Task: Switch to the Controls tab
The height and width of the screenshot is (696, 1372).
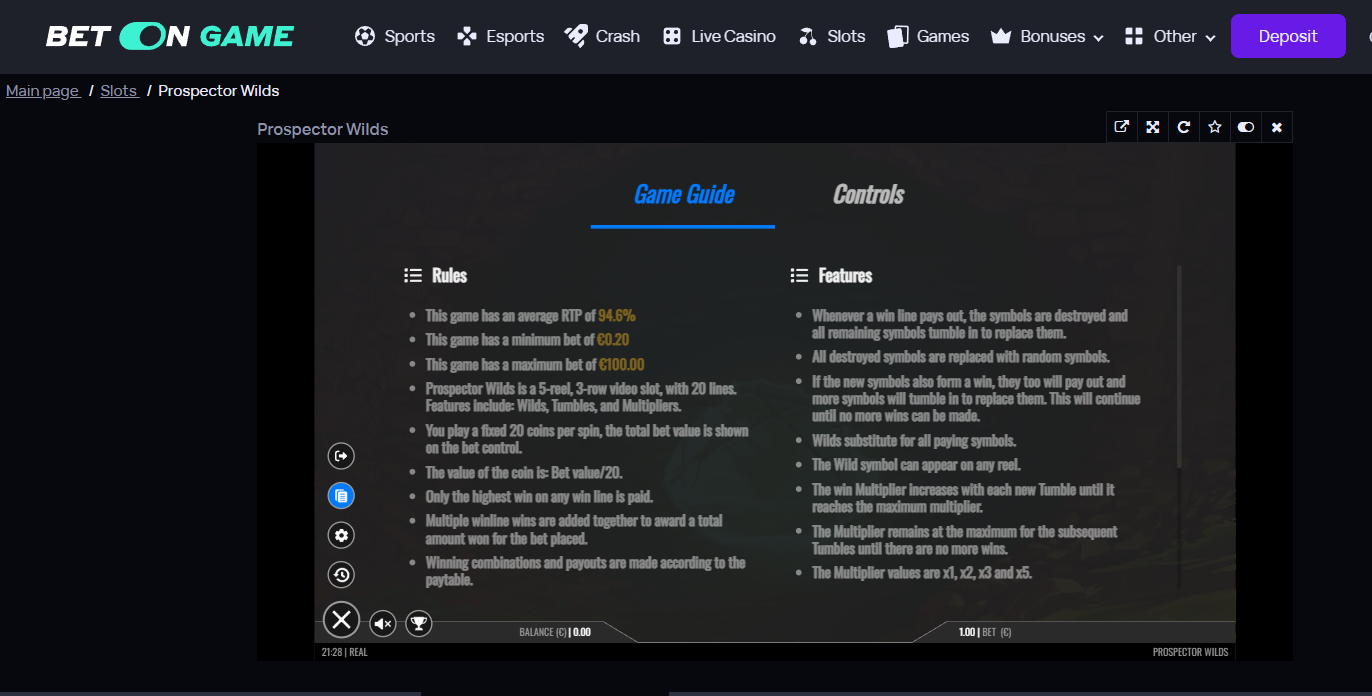Action: [869, 194]
